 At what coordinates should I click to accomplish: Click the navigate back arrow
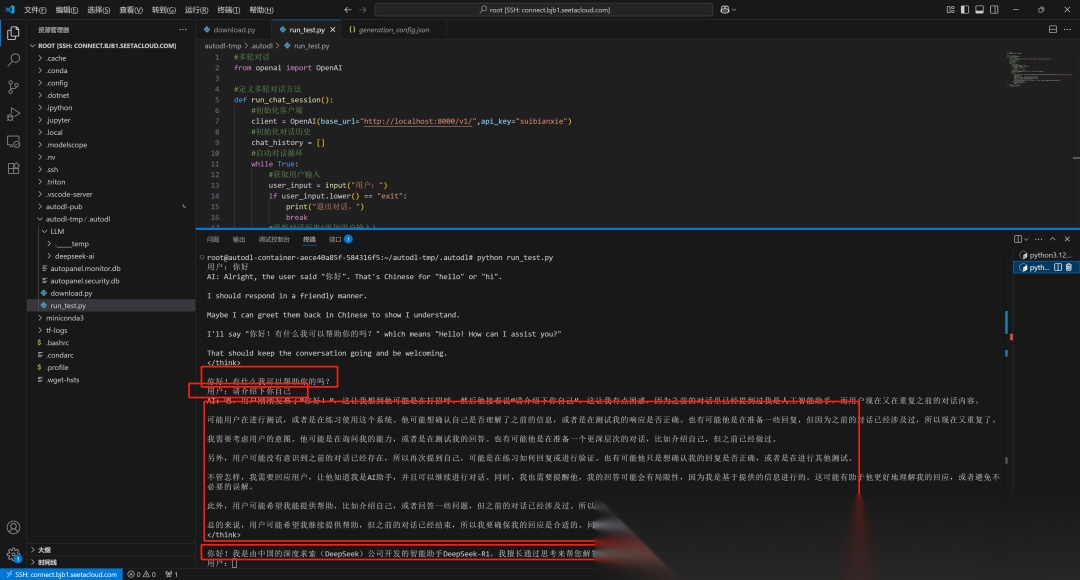348,10
